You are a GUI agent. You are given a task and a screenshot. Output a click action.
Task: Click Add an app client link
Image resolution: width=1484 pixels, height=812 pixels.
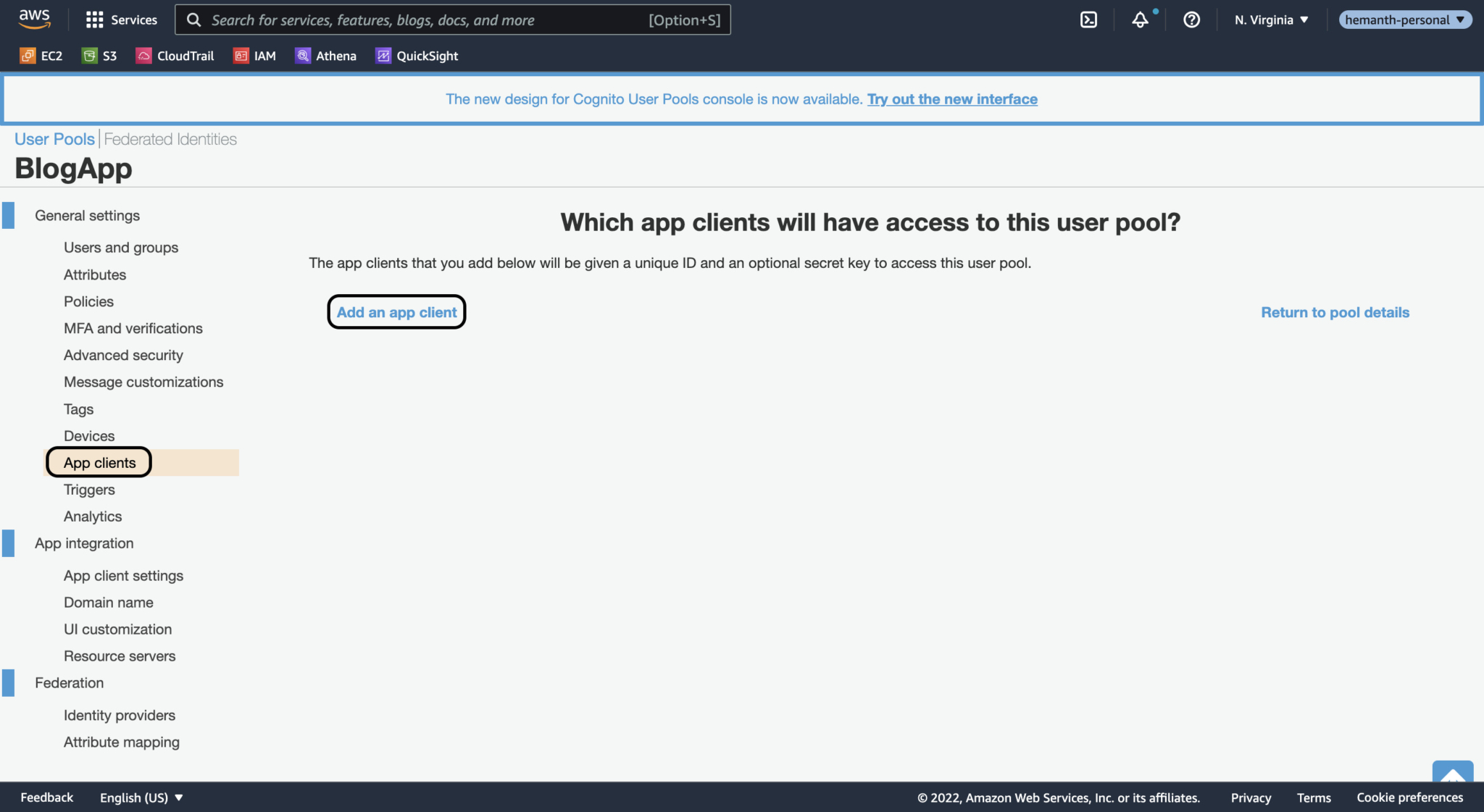click(x=396, y=312)
